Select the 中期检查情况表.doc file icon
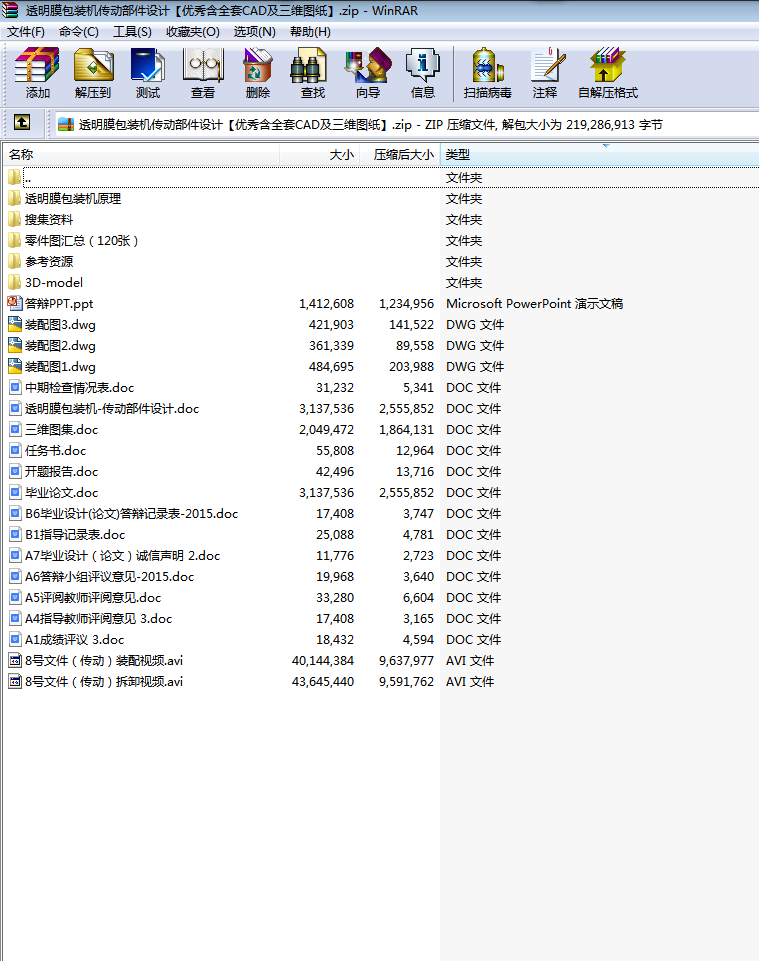Viewport: 759px width, 961px height. pos(15,387)
